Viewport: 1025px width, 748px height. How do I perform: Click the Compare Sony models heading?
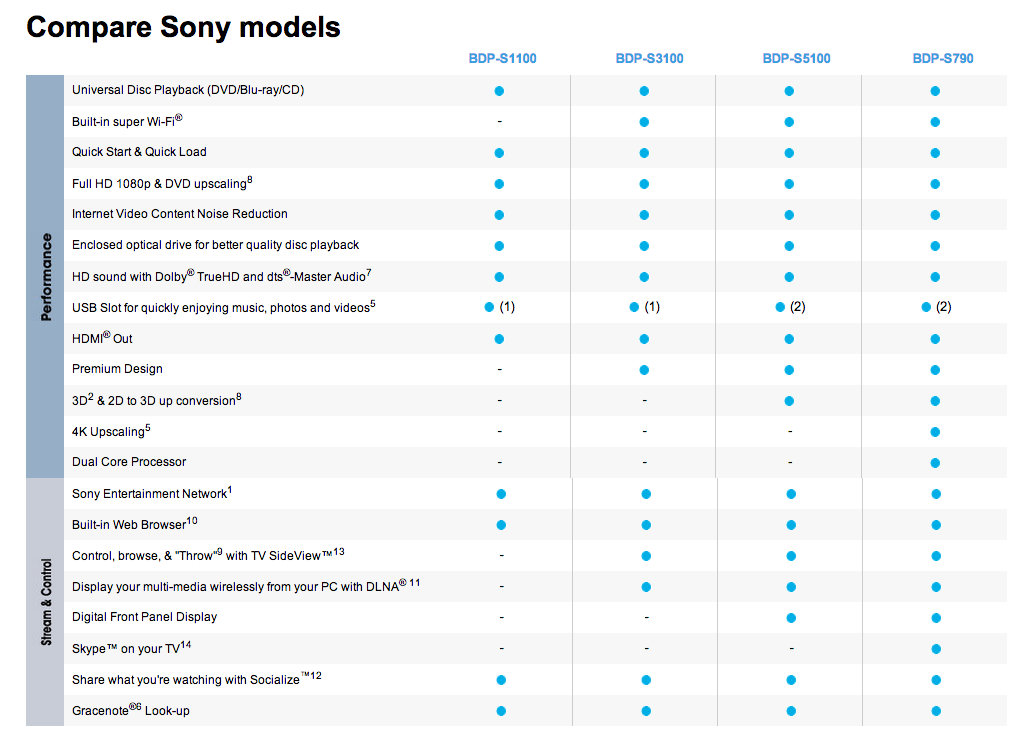pos(183,27)
